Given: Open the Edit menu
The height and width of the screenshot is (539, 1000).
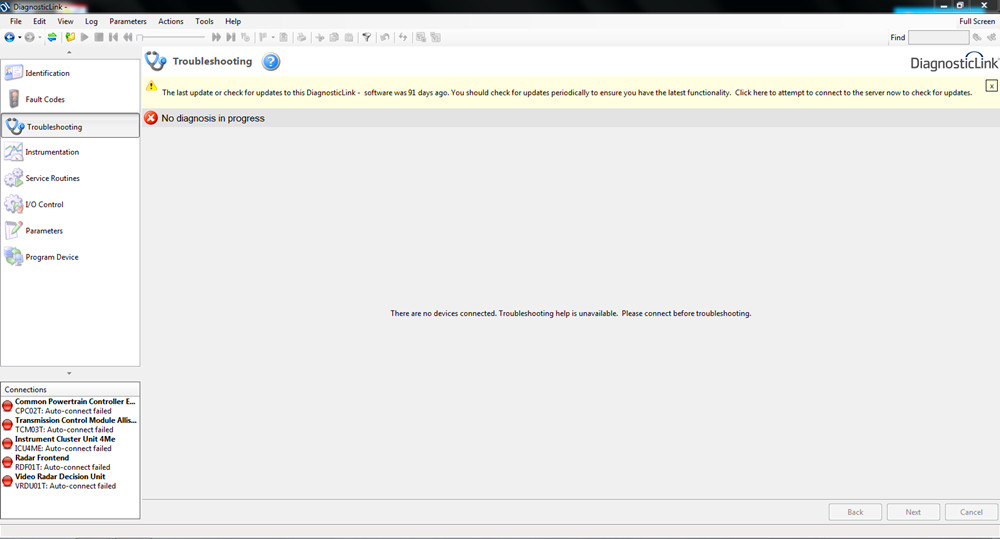Looking at the screenshot, I should (x=40, y=21).
